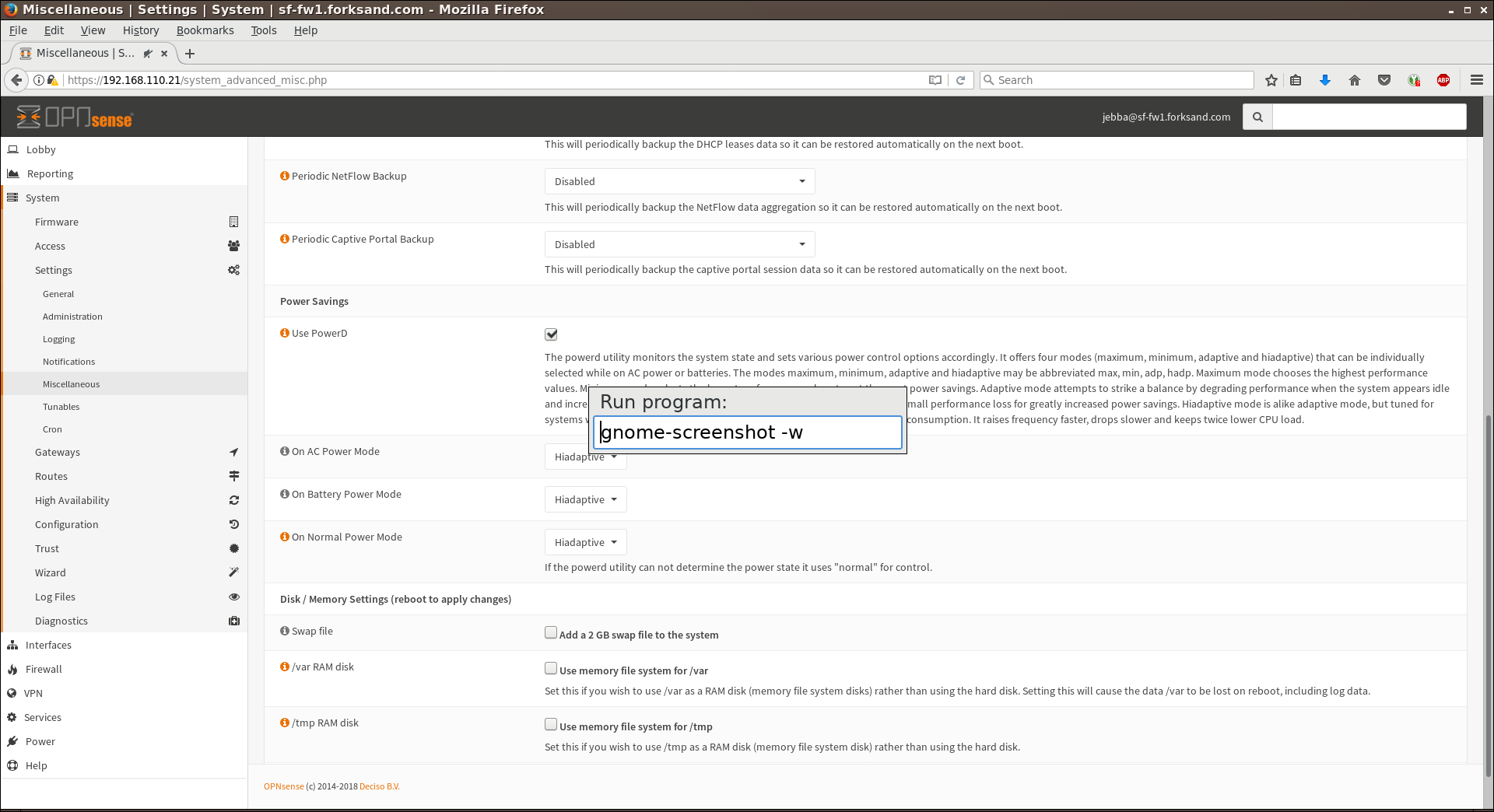Expand the On Battery Power Mode dropdown
Viewport: 1494px width, 812px height.
coord(585,499)
